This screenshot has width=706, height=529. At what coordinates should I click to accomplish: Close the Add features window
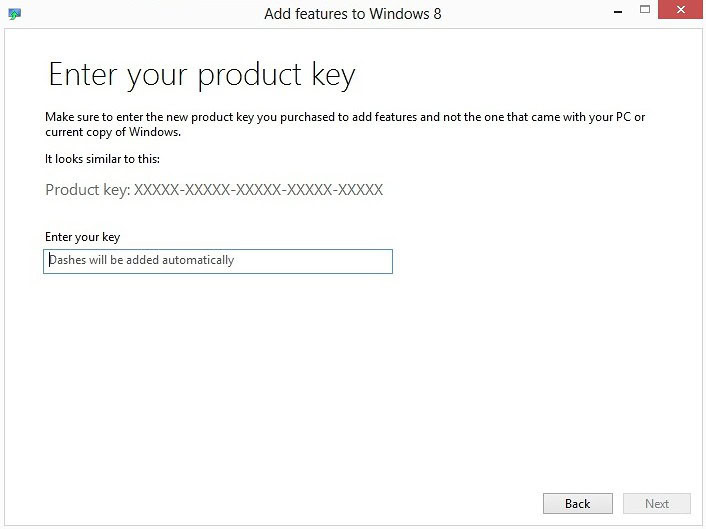coord(680,9)
